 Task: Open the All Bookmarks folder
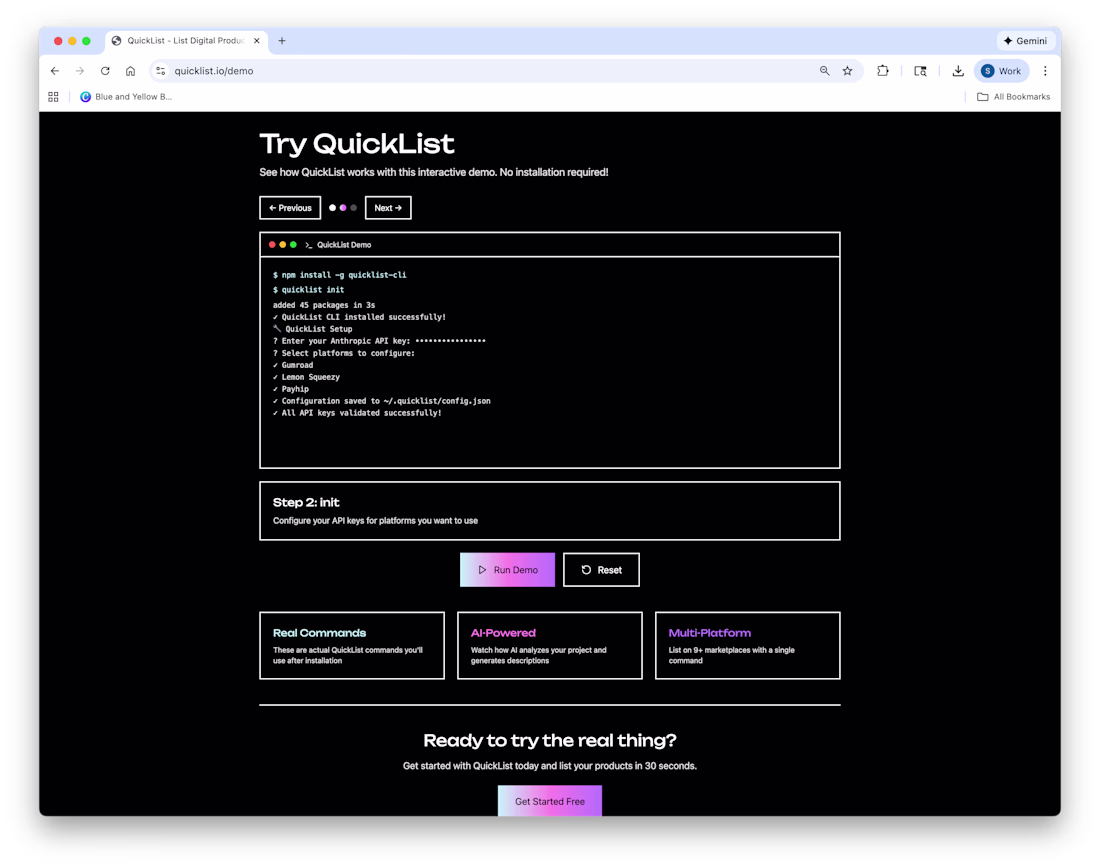coord(1013,97)
